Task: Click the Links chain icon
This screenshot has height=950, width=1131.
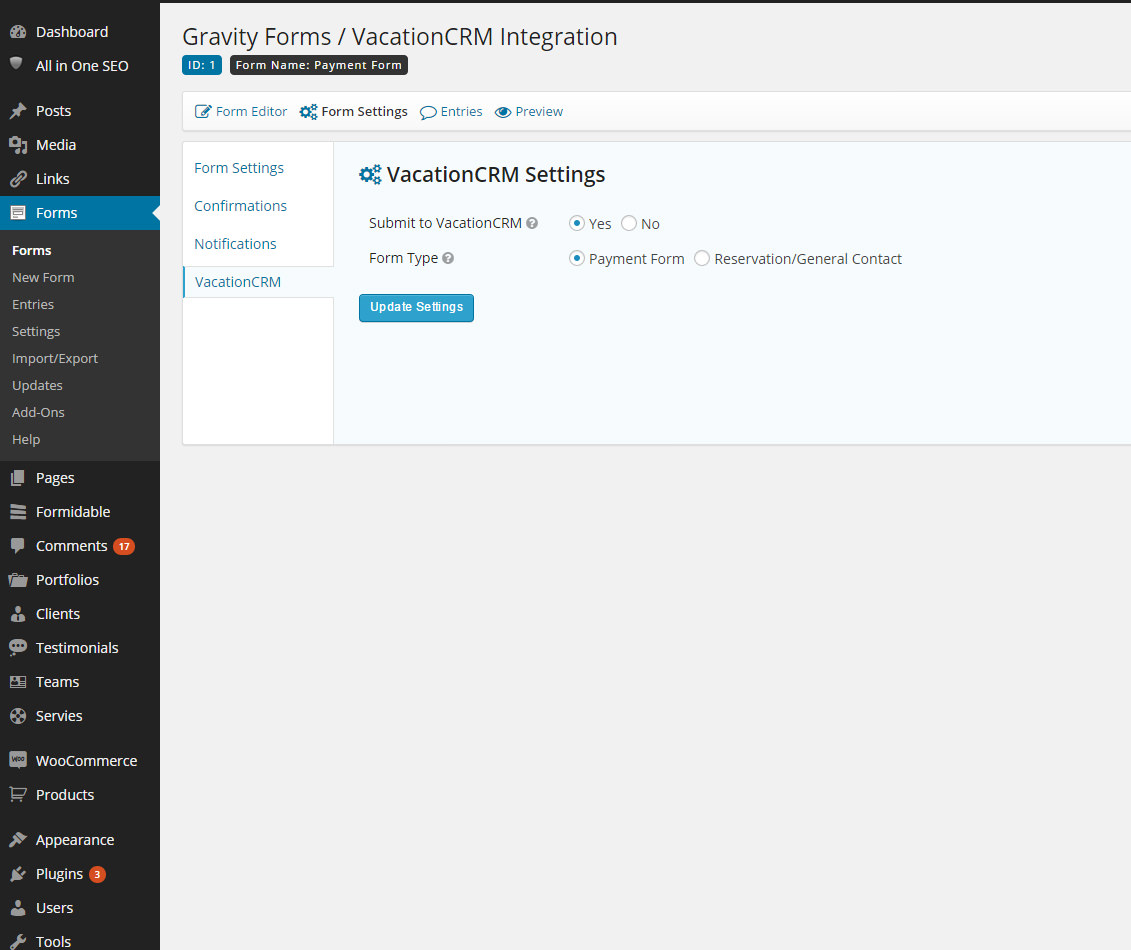Action: pyautogui.click(x=18, y=179)
